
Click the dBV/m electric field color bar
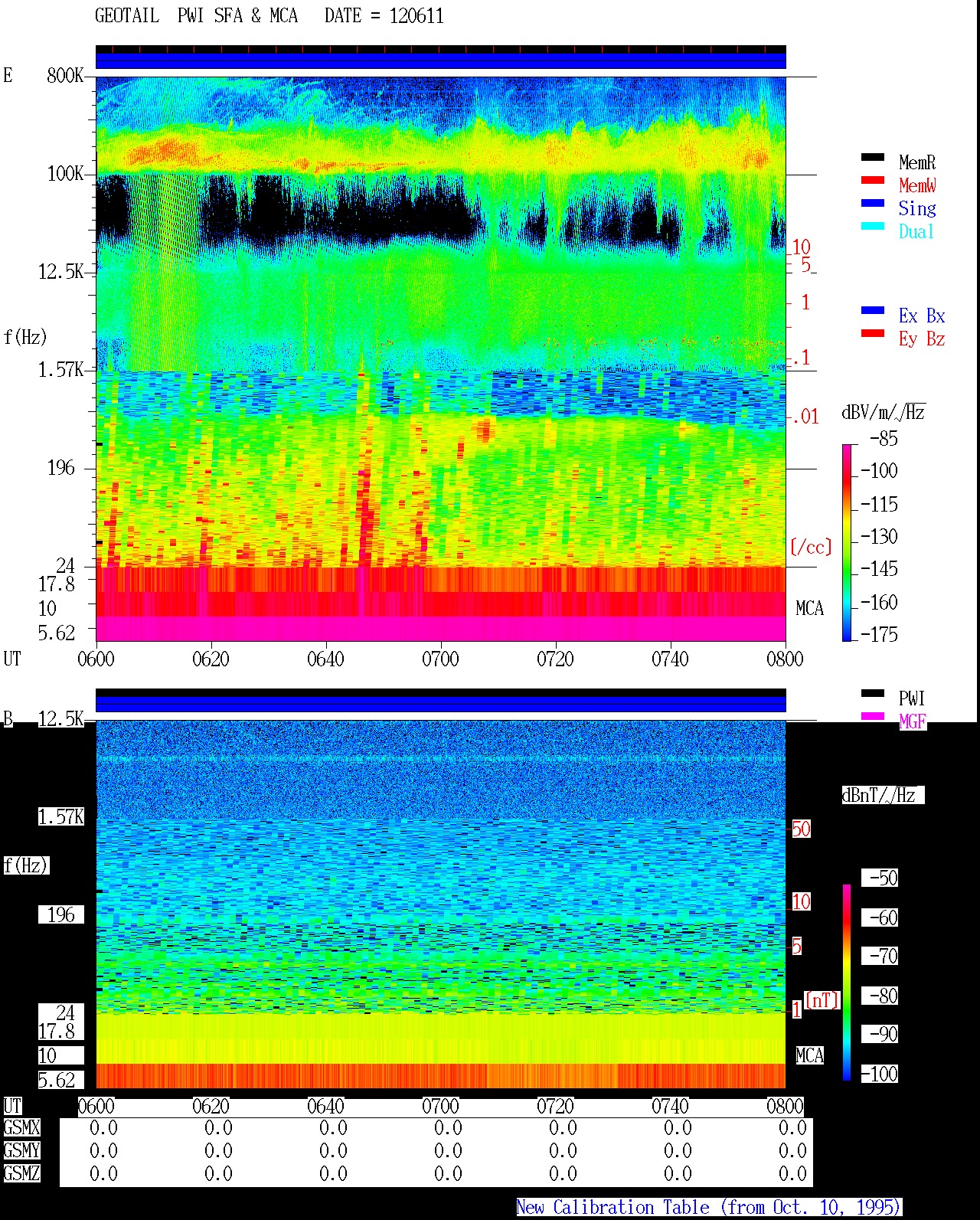847,542
